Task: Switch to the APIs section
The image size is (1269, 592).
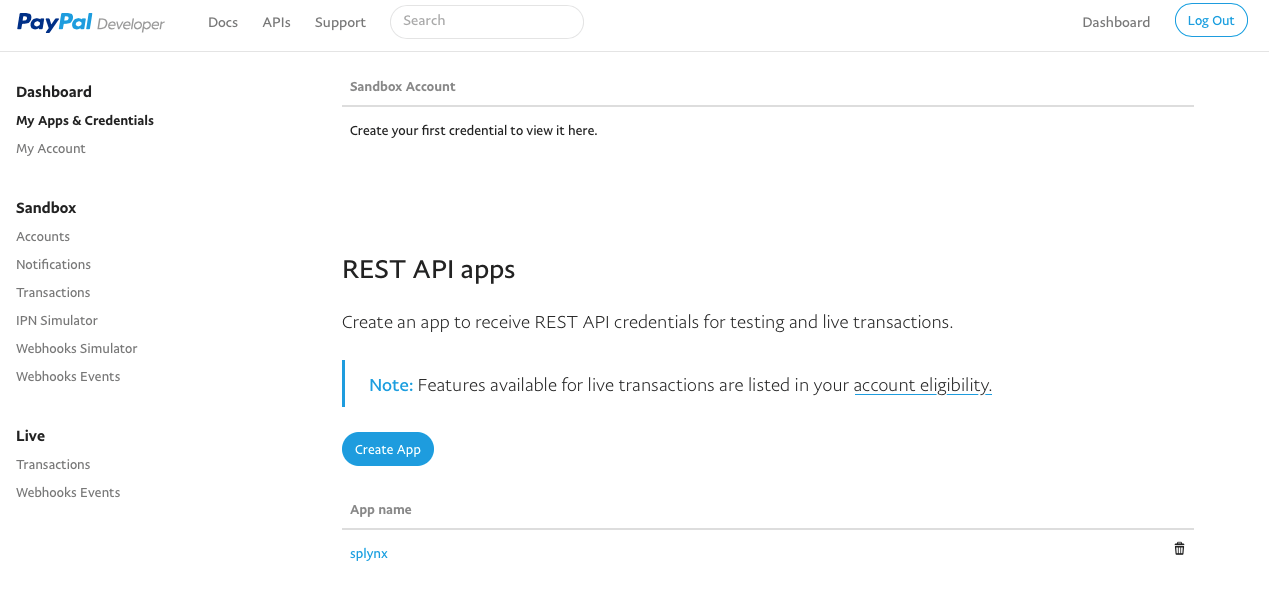Action: 276,21
